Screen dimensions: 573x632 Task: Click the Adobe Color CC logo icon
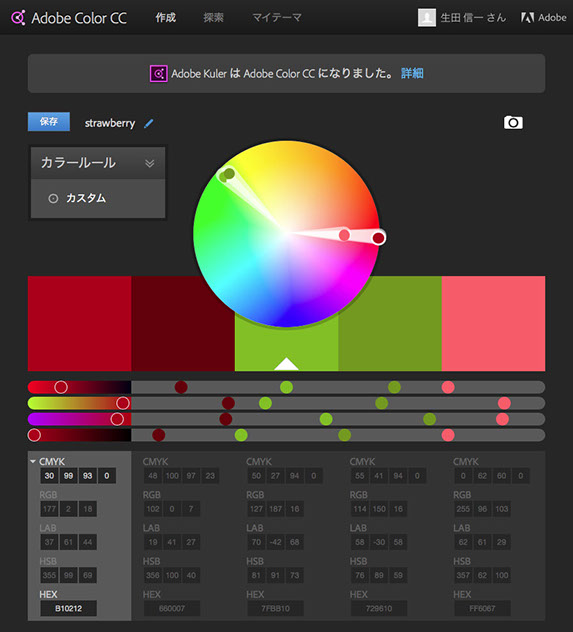coord(18,18)
